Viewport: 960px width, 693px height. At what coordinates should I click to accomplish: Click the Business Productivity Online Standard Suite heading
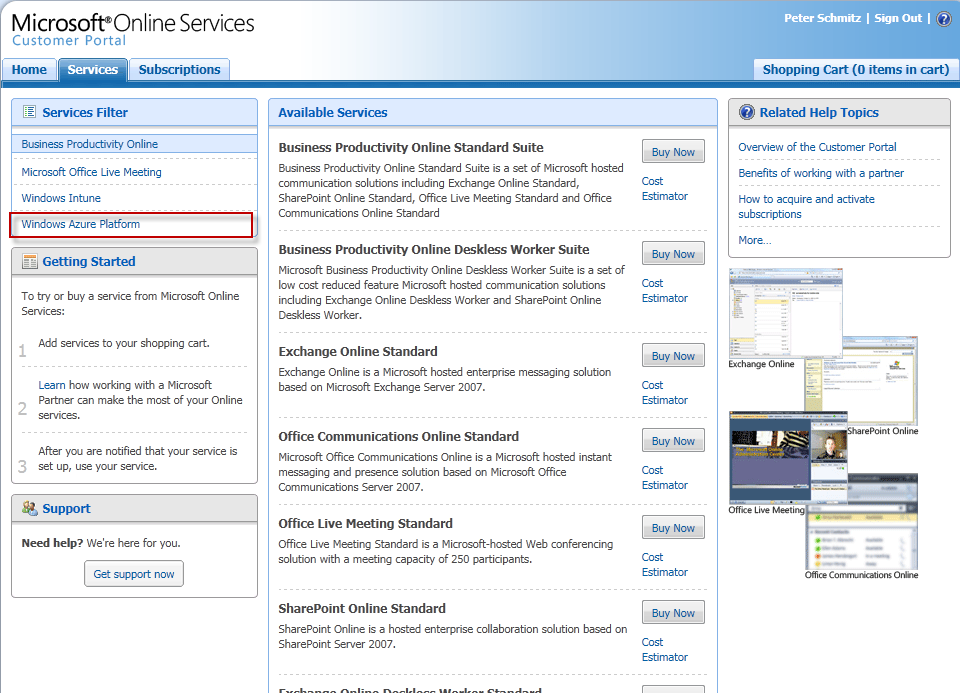[x=411, y=148]
